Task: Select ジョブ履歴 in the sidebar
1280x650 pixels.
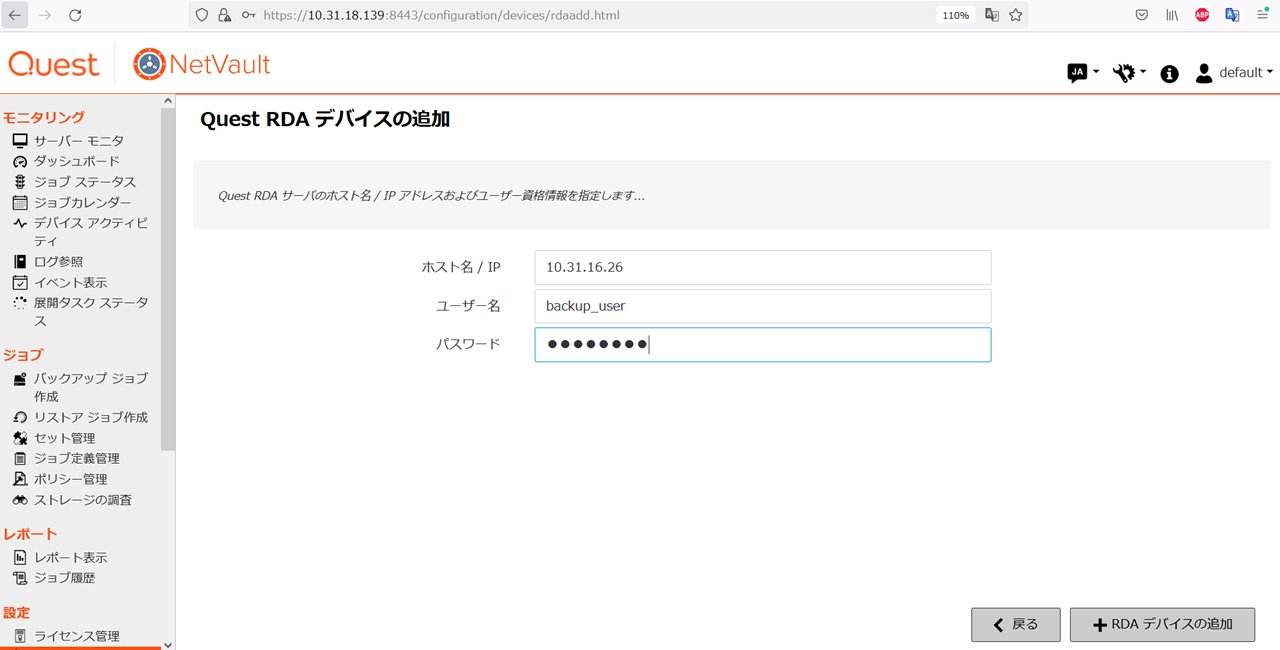Action: point(65,578)
